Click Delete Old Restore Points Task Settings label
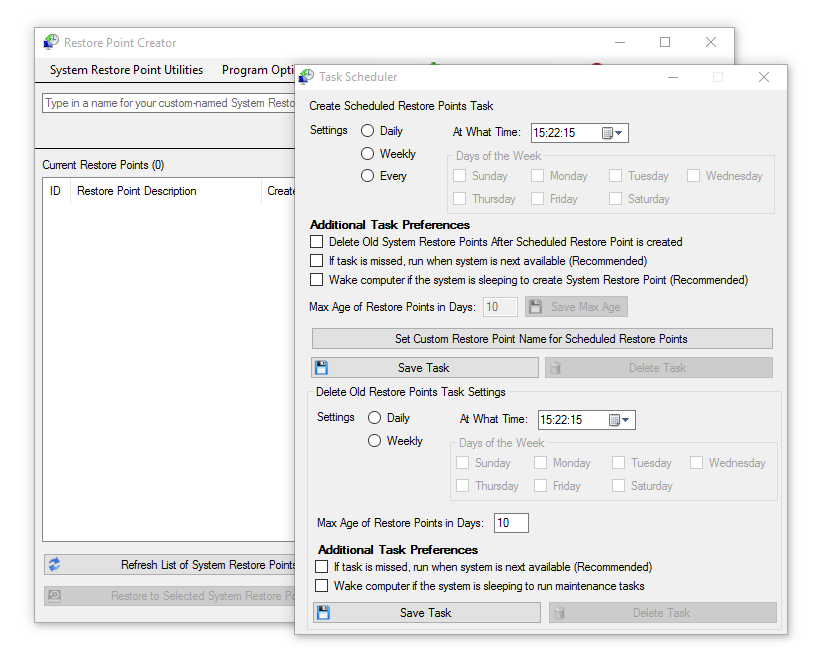The height and width of the screenshot is (662, 830). 411,392
